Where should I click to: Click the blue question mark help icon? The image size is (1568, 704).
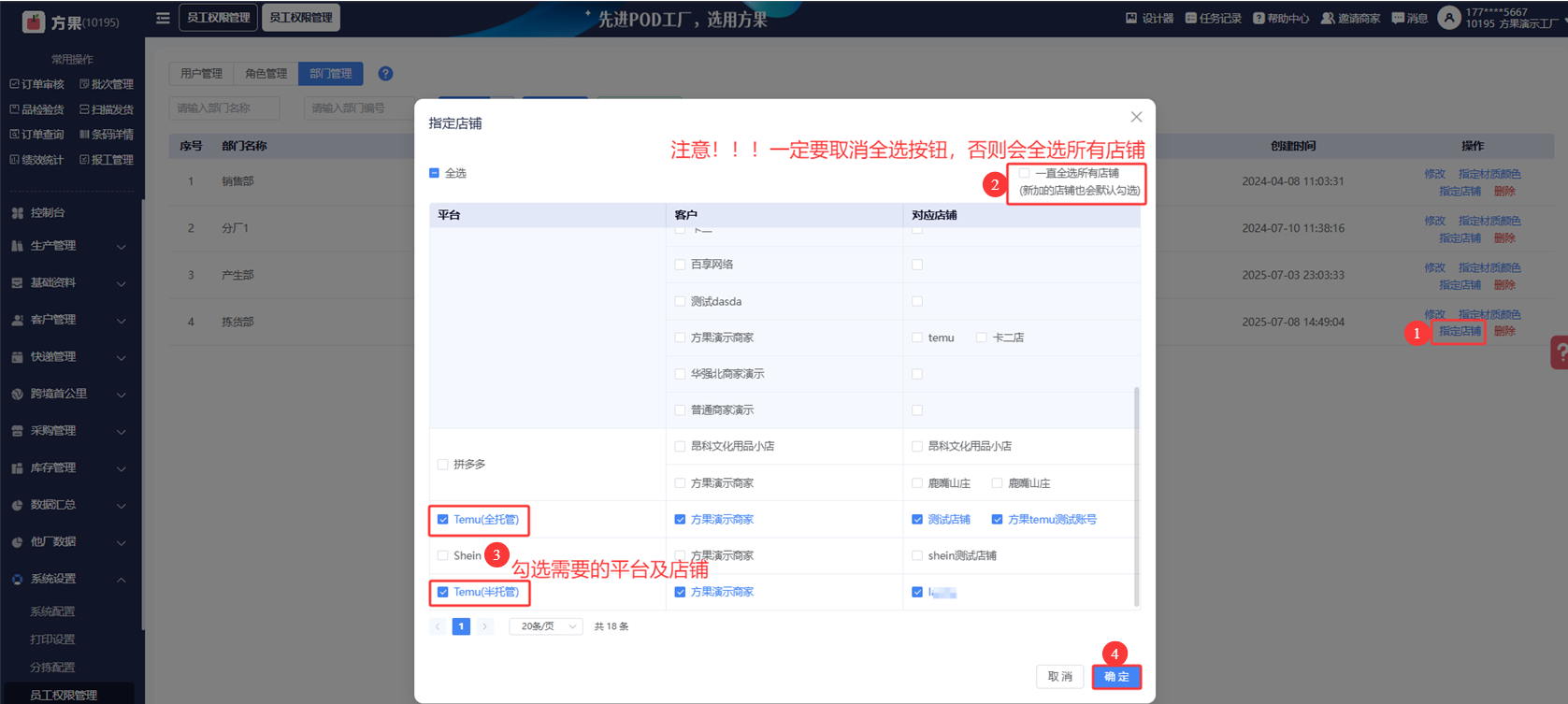pyautogui.click(x=385, y=74)
